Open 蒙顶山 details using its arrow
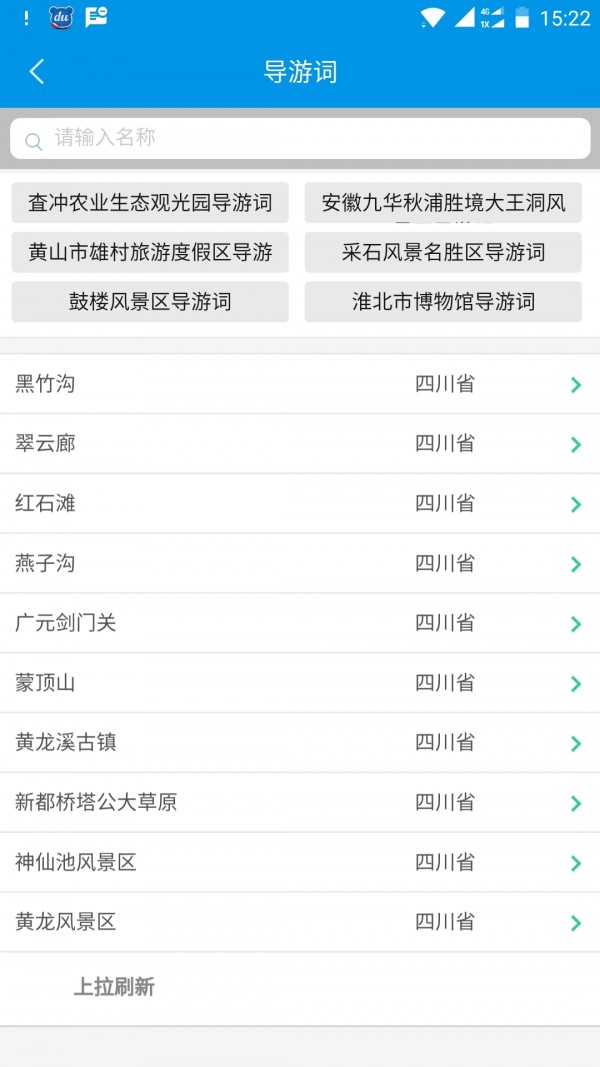 point(577,683)
